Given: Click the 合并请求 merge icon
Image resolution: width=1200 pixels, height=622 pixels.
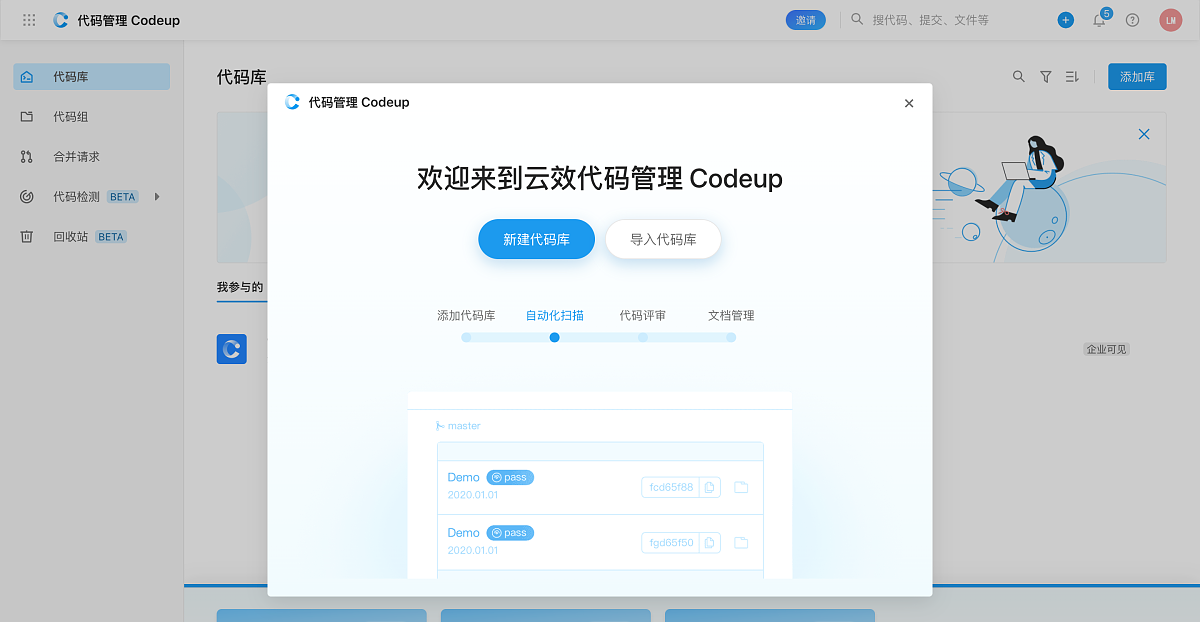Looking at the screenshot, I should 27,157.
